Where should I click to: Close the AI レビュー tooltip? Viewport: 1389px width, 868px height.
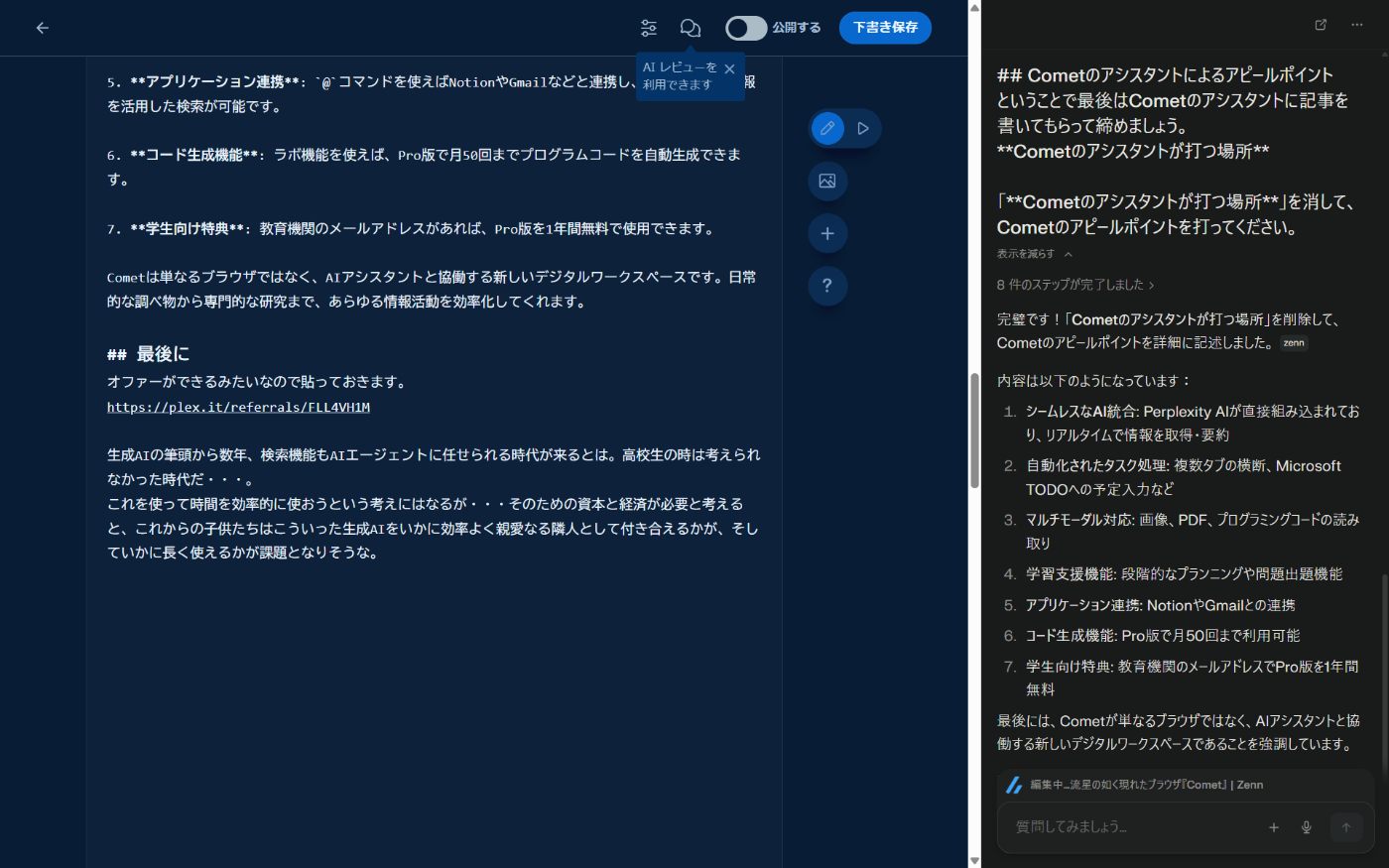click(x=729, y=69)
